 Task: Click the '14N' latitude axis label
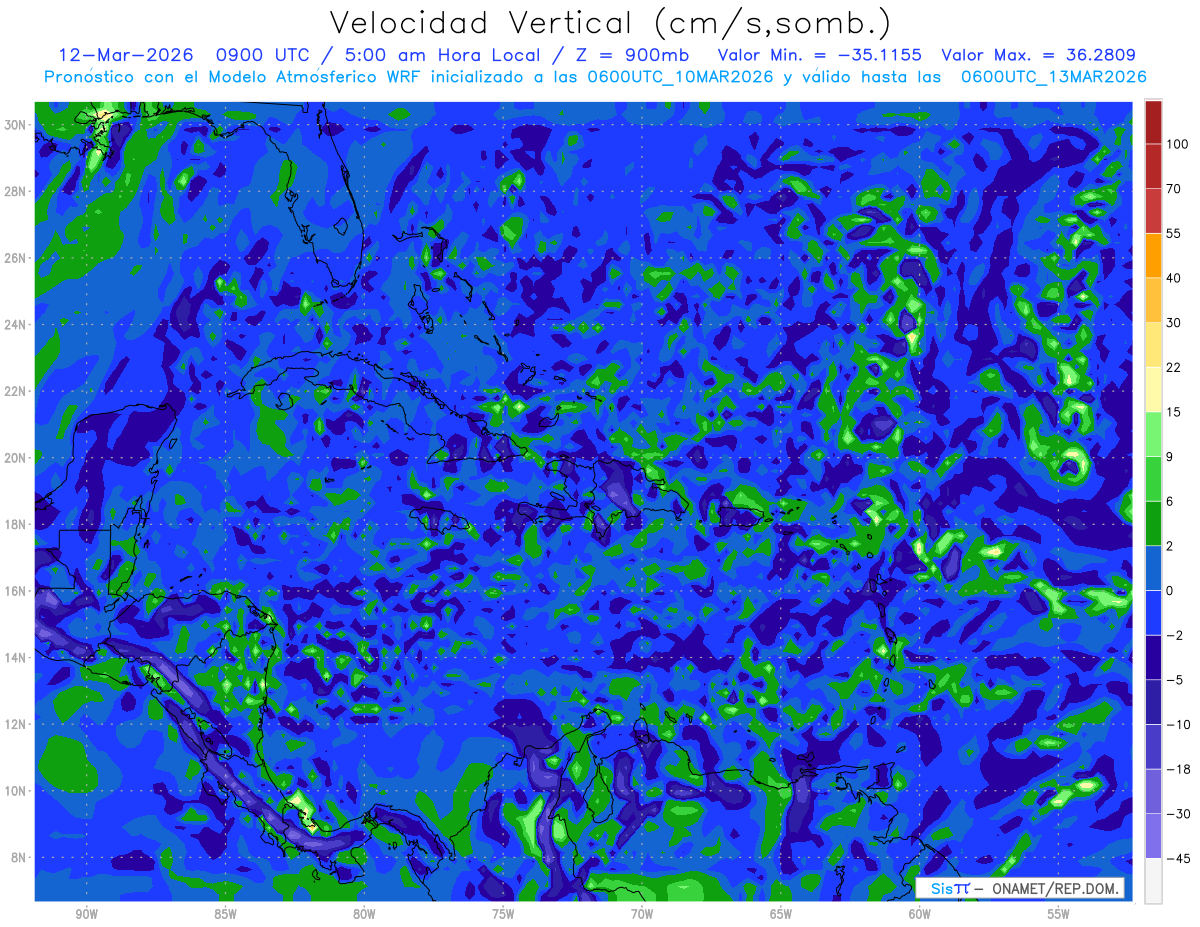coord(17,658)
